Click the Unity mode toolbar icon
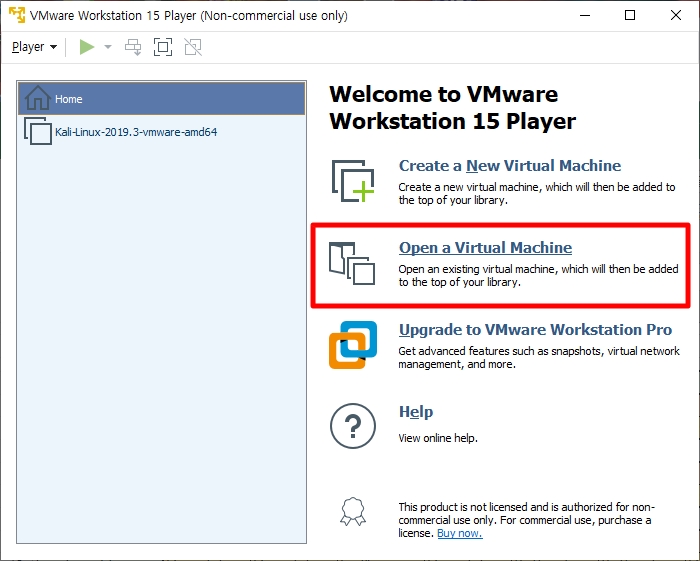700x561 pixels. pos(193,47)
